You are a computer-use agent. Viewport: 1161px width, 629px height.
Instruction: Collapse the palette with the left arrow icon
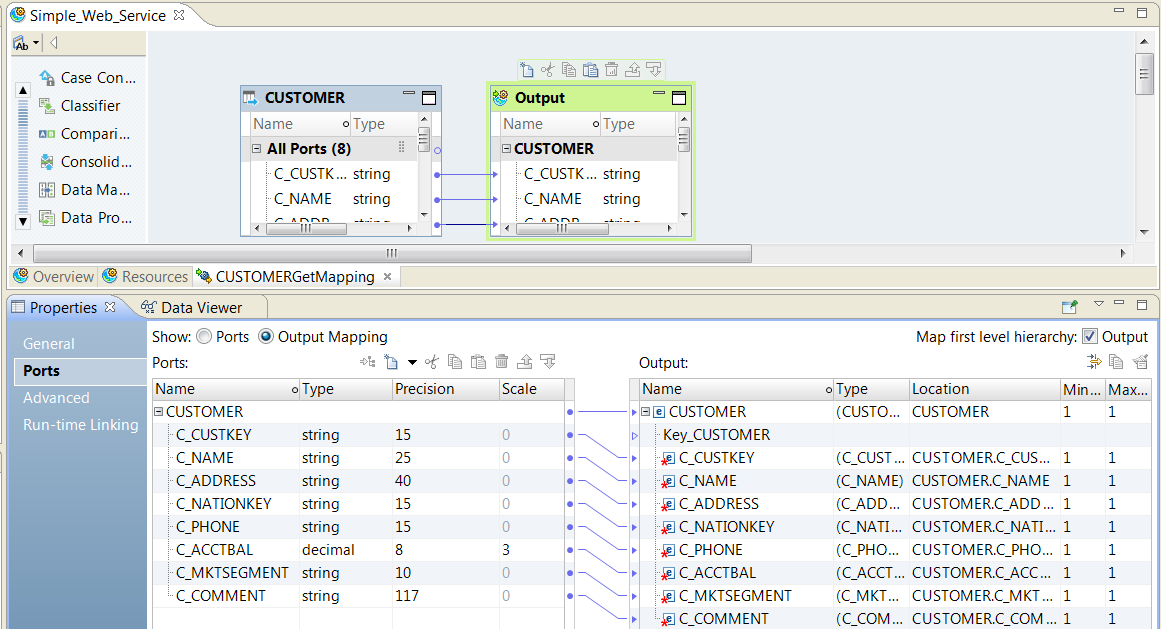pos(53,43)
